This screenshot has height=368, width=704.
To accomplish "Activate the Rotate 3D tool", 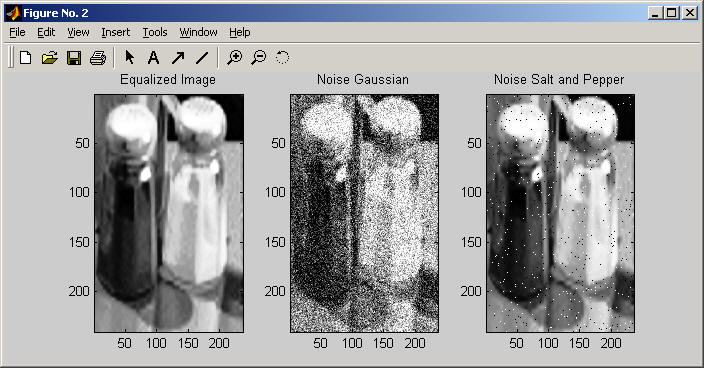I will (x=282, y=57).
